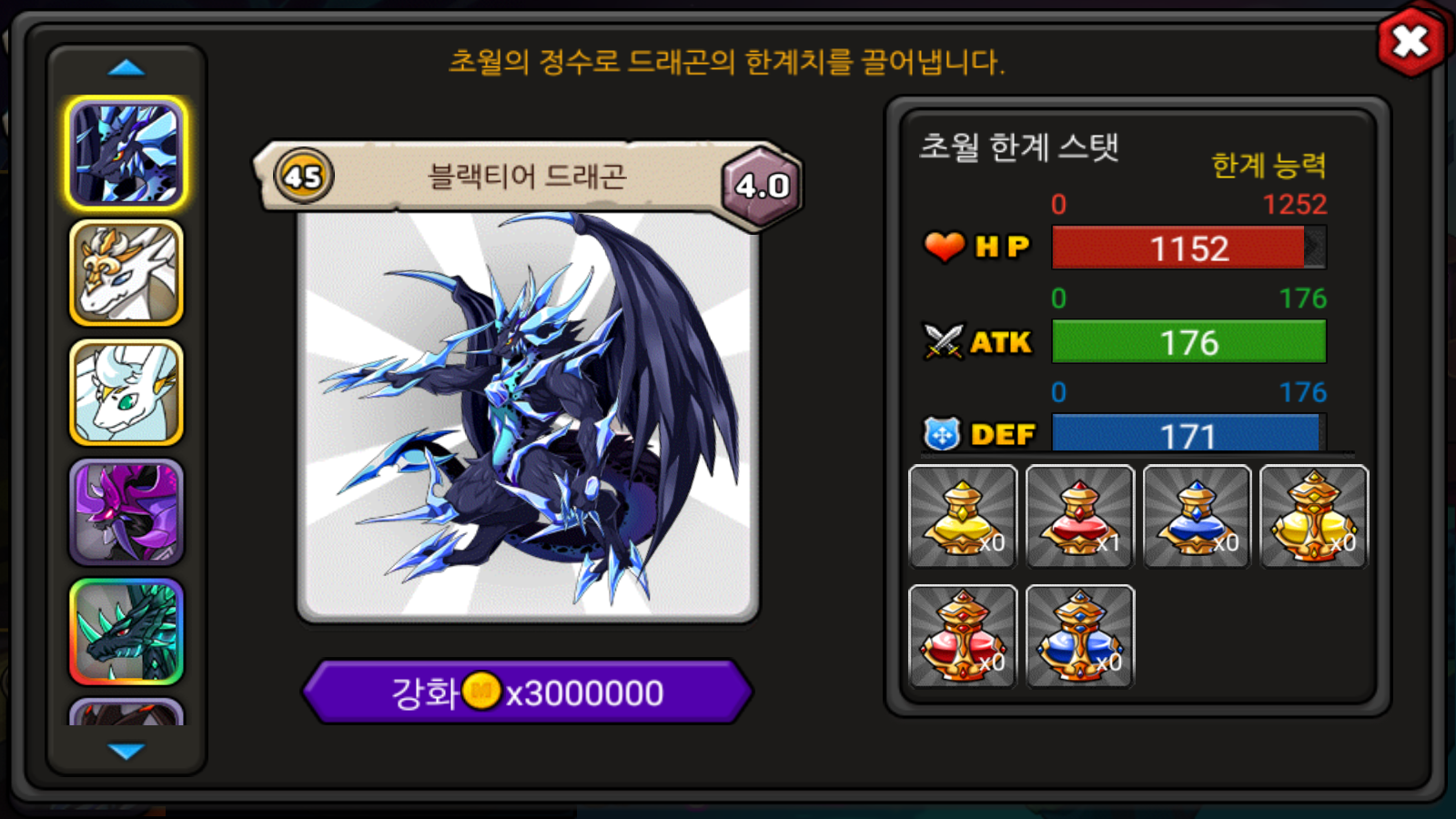Click the shield DEF icon

pyautogui.click(x=942, y=434)
